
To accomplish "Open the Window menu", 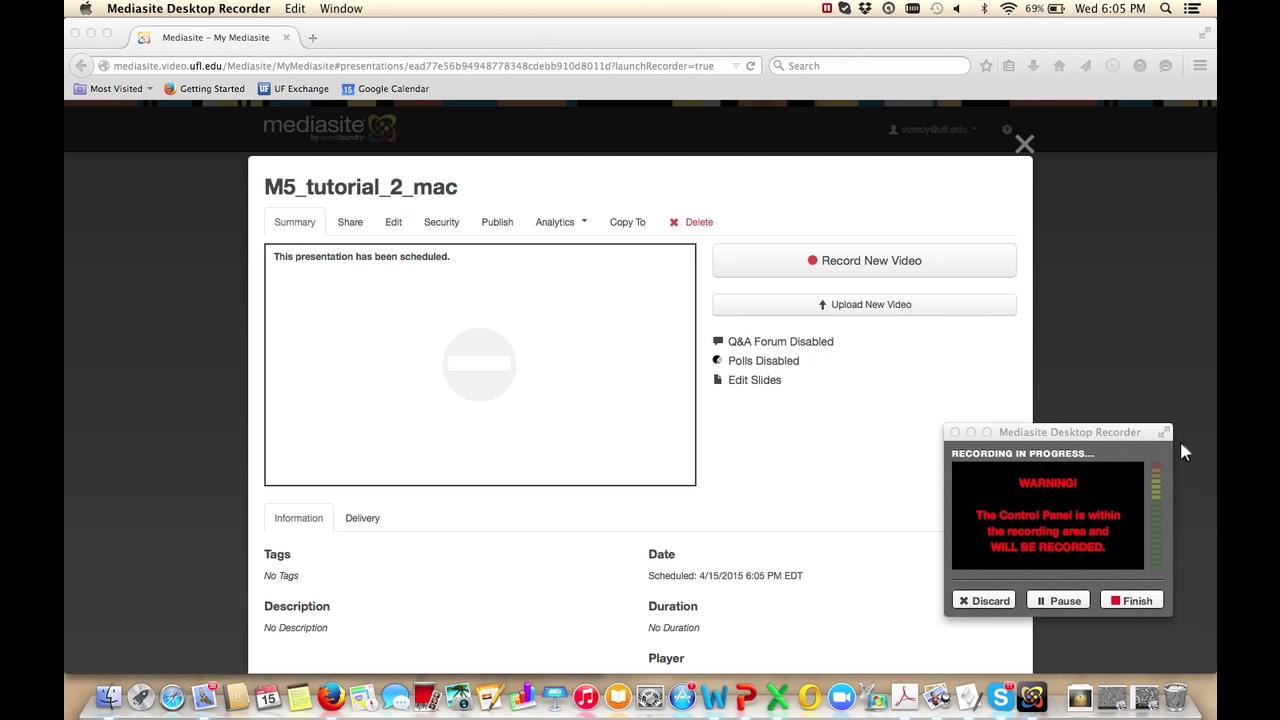I will pos(340,8).
